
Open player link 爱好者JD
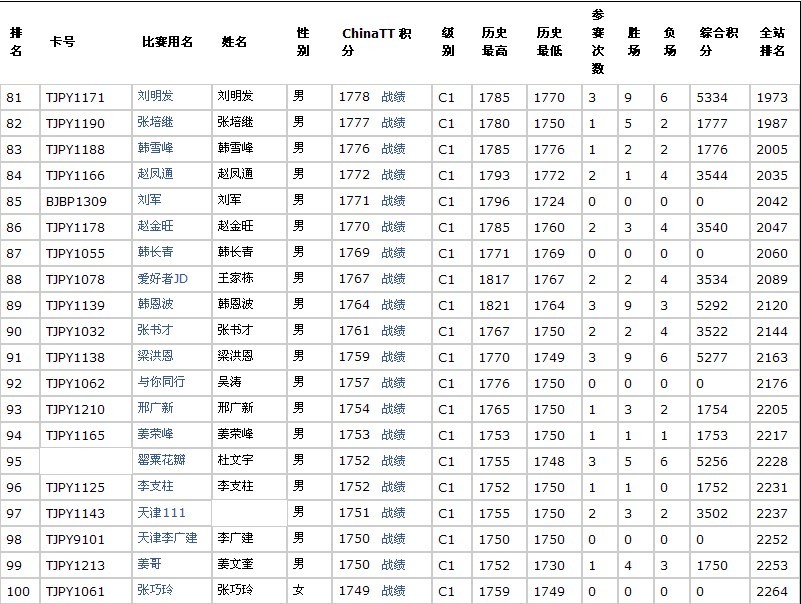(162, 278)
